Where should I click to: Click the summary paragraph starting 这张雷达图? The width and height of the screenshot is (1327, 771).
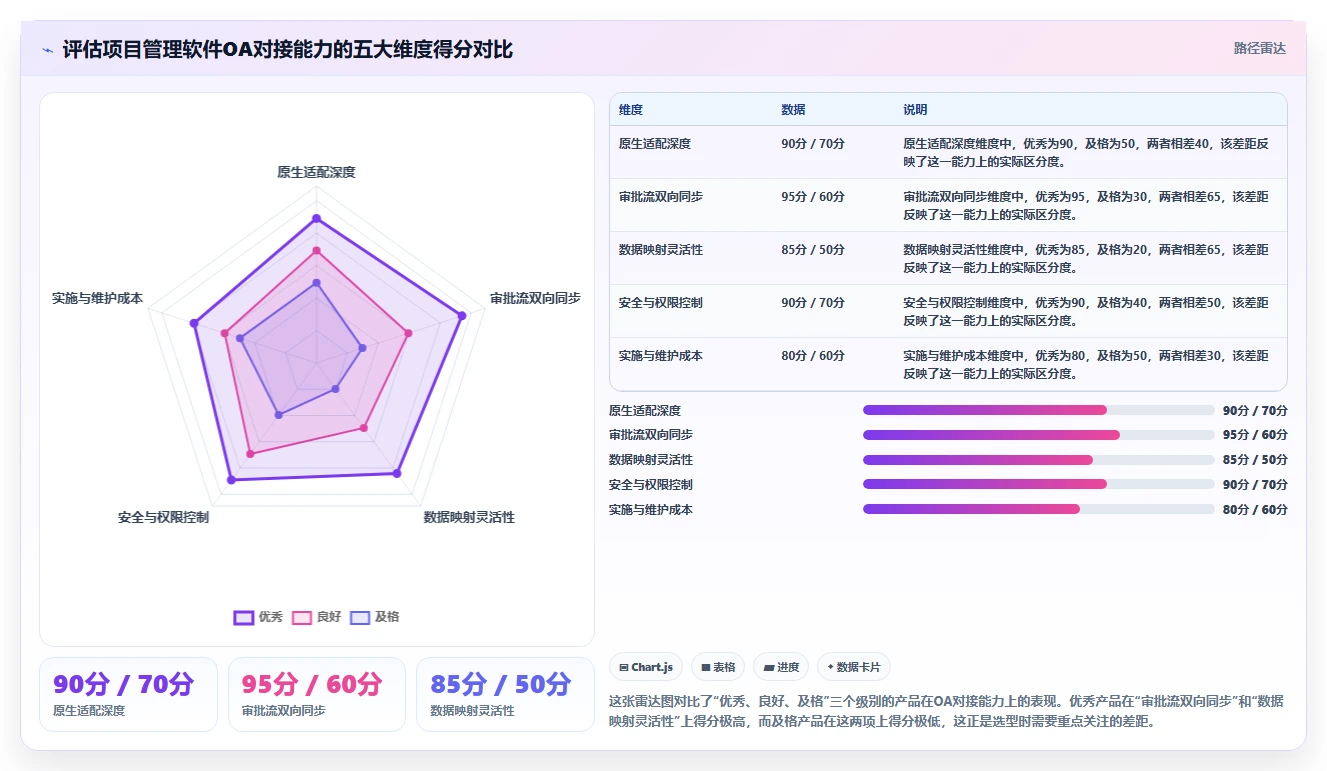click(948, 711)
